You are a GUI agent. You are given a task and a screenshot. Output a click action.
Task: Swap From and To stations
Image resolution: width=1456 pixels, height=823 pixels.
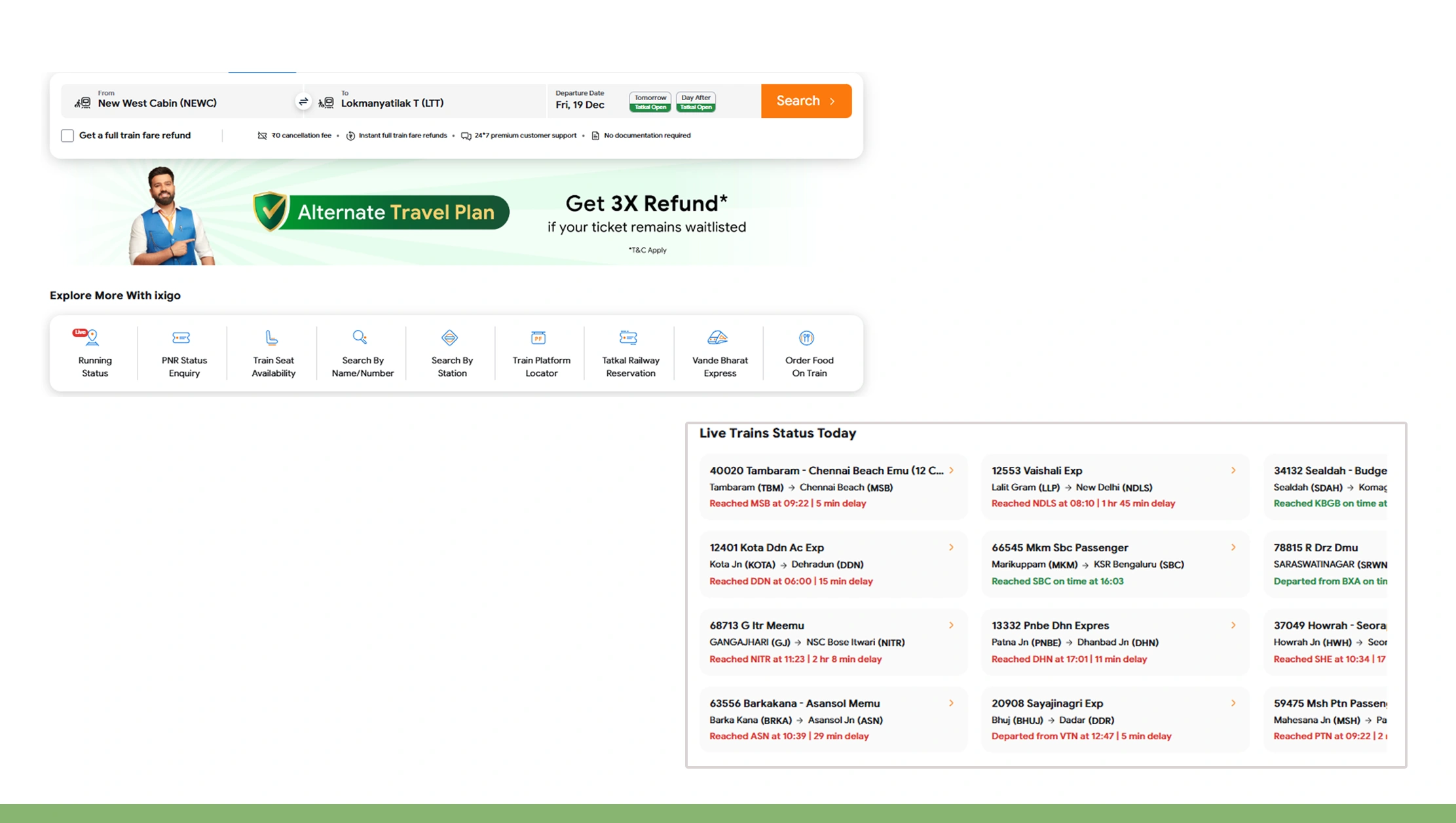click(x=303, y=101)
